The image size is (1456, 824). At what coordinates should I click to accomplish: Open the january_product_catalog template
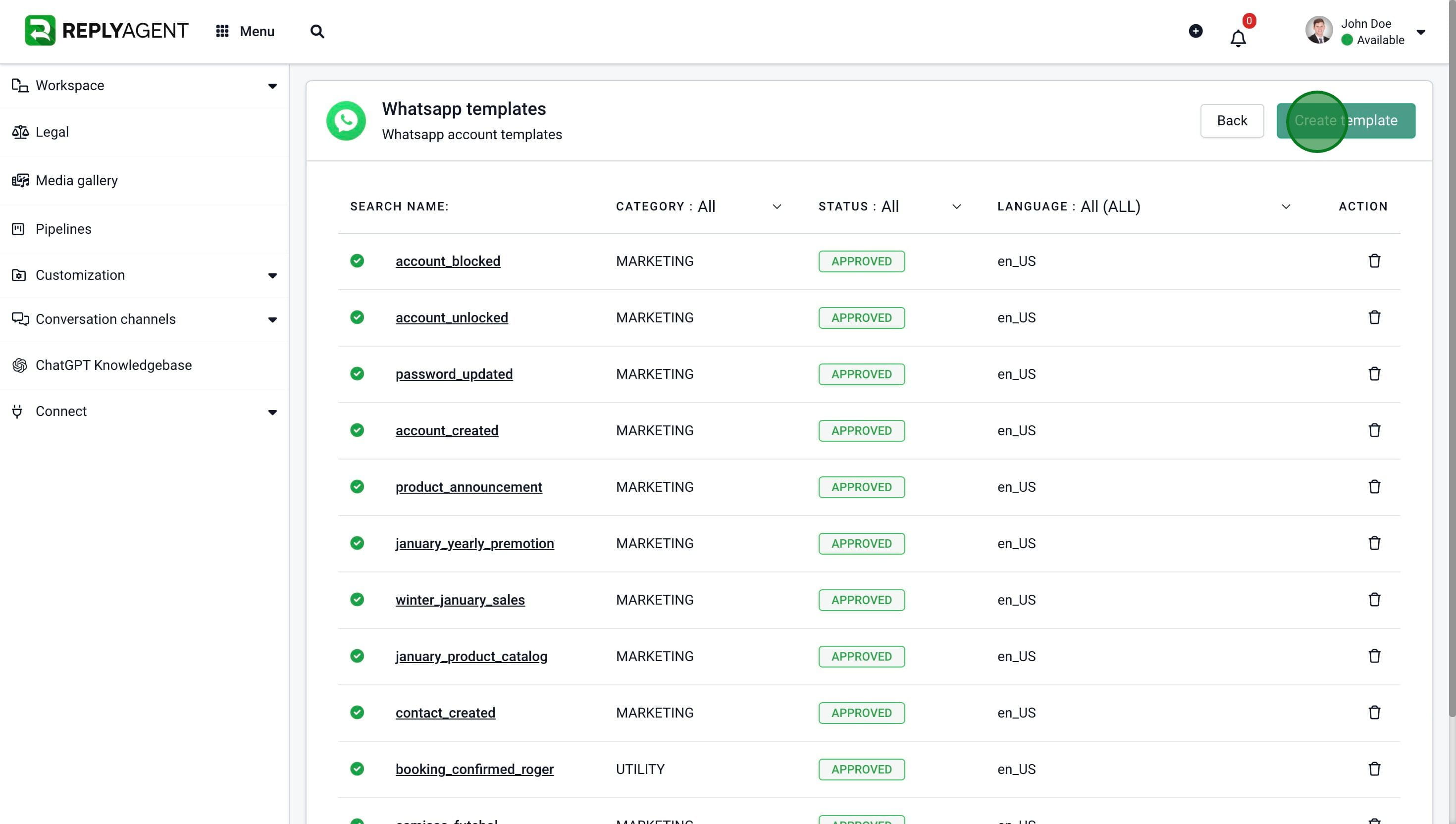tap(471, 657)
